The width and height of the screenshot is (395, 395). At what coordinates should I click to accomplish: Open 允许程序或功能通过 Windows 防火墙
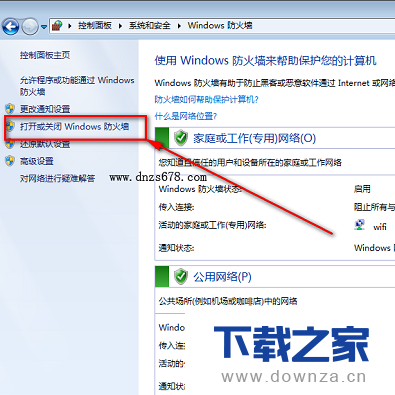click(77, 86)
